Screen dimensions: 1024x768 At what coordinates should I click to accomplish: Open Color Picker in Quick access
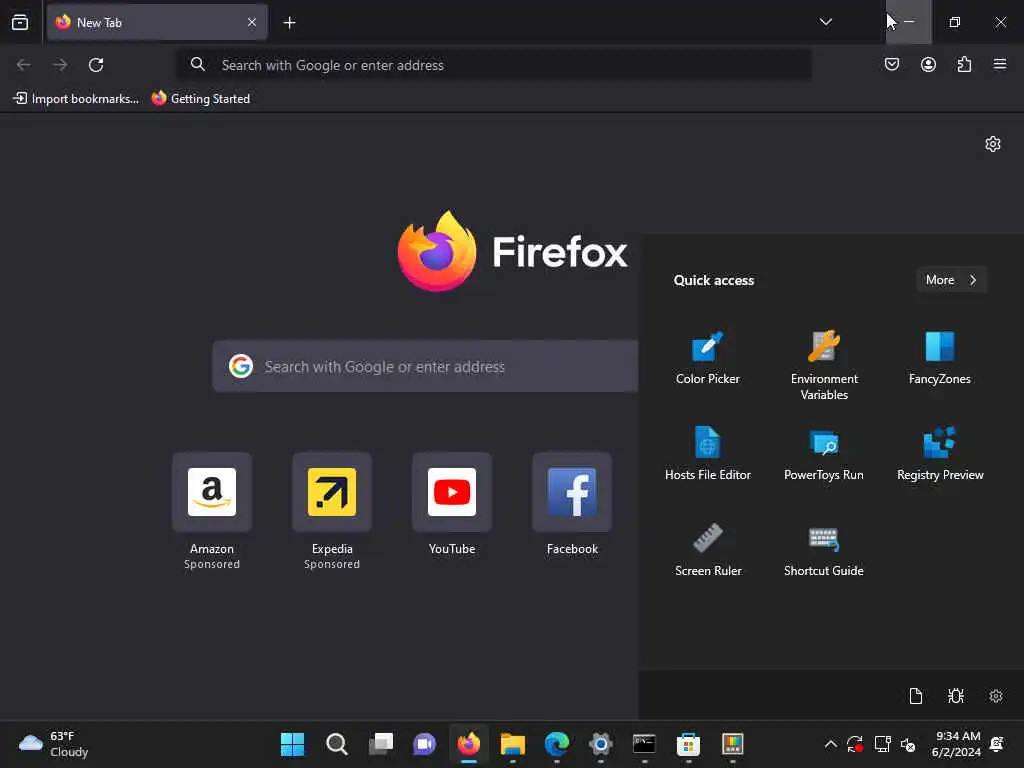point(707,359)
